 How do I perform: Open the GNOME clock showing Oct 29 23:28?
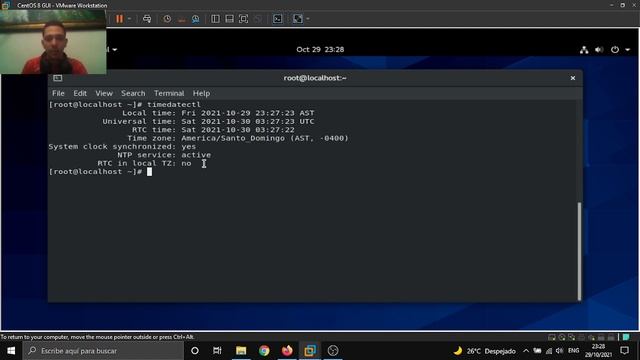click(320, 49)
